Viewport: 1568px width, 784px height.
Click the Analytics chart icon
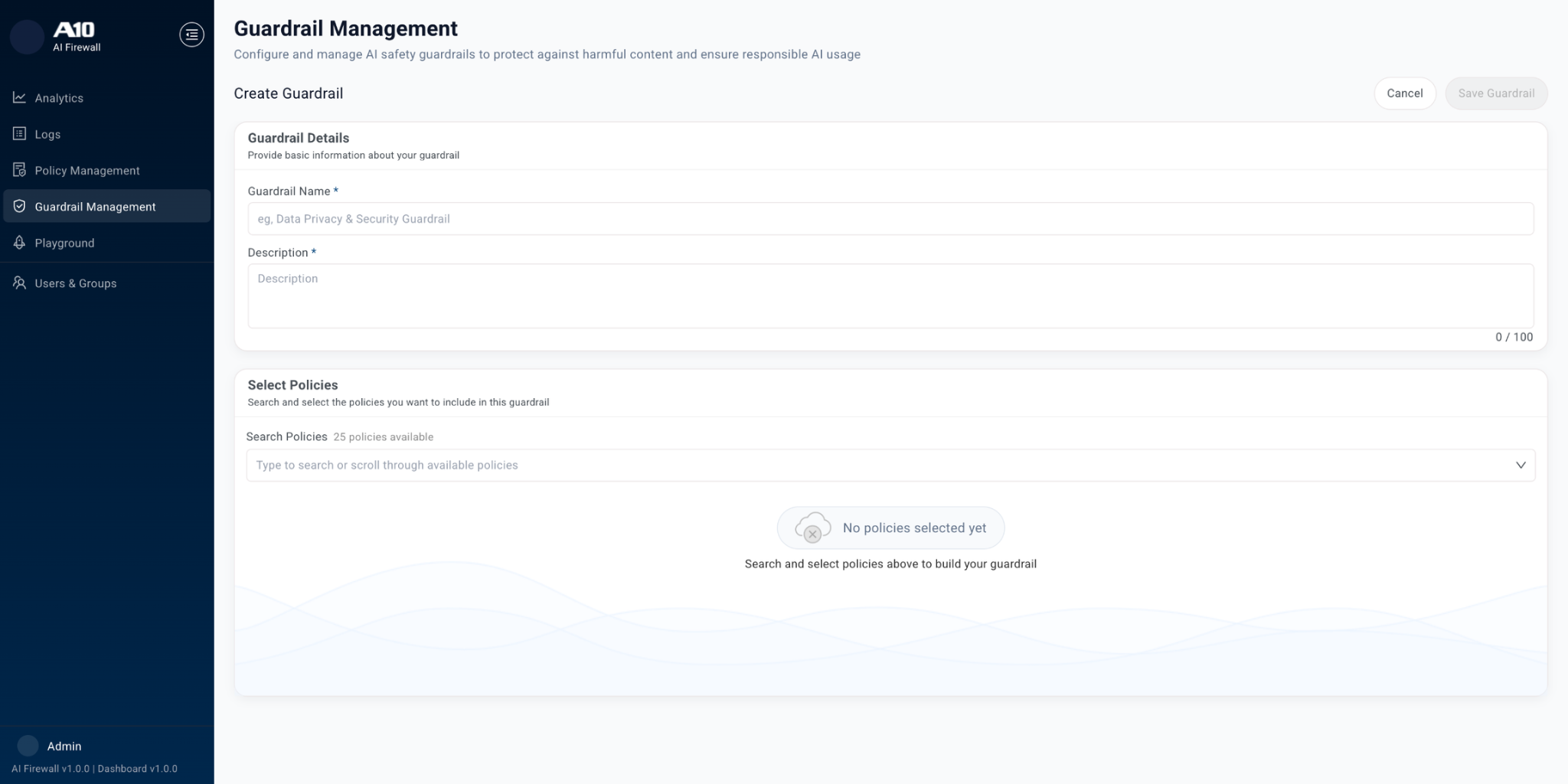(19, 98)
